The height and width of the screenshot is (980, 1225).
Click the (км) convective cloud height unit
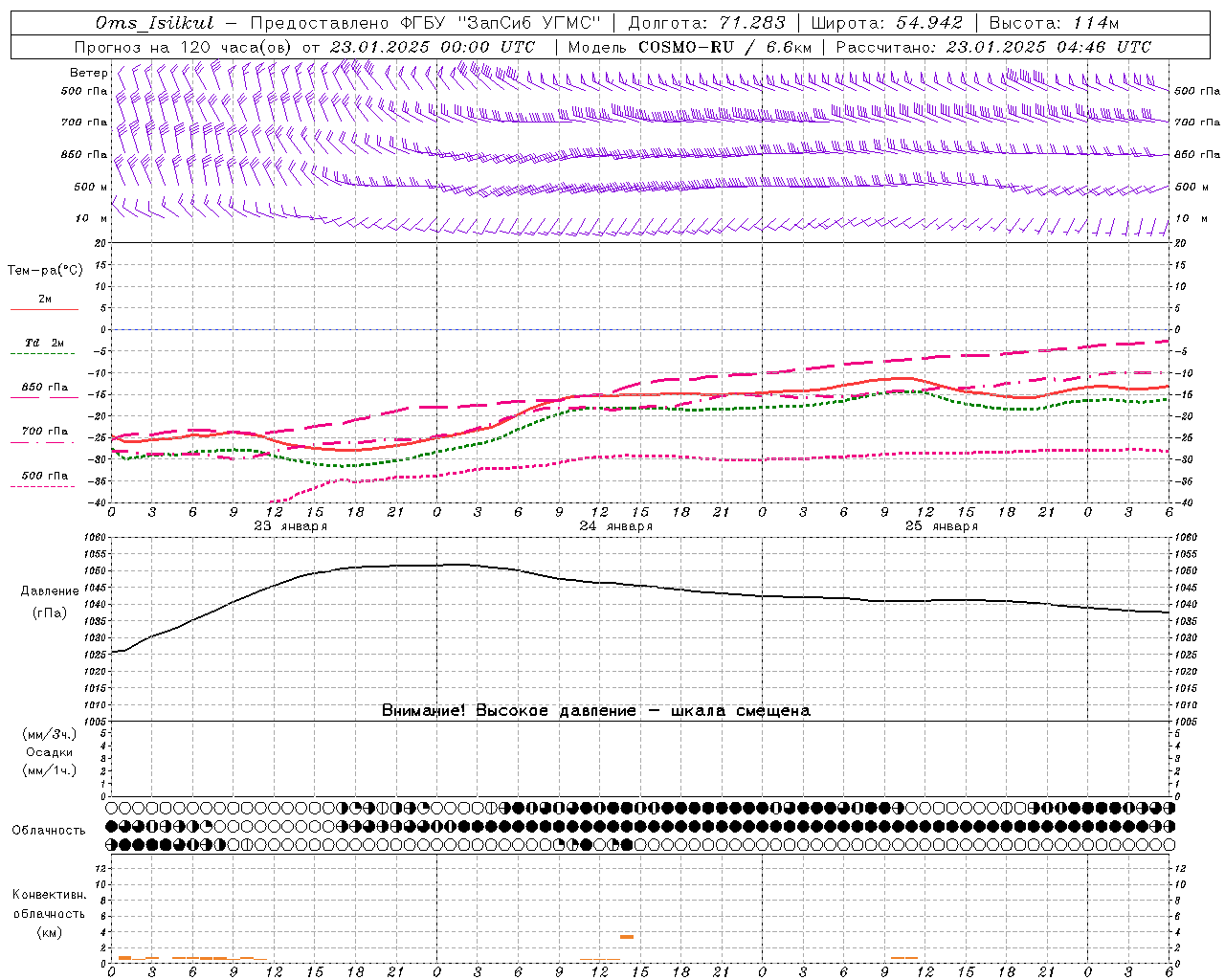49,932
